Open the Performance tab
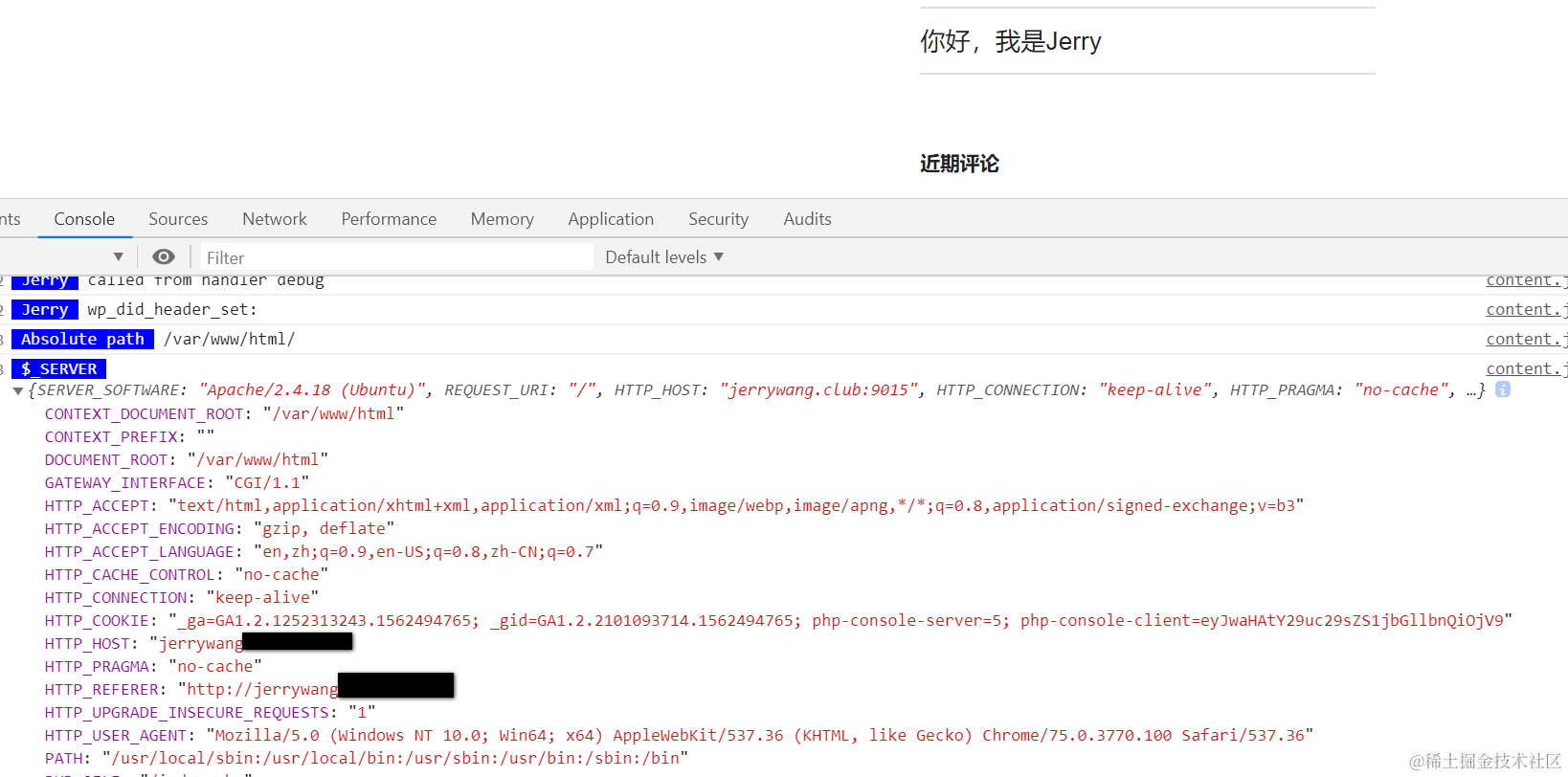 [x=389, y=219]
